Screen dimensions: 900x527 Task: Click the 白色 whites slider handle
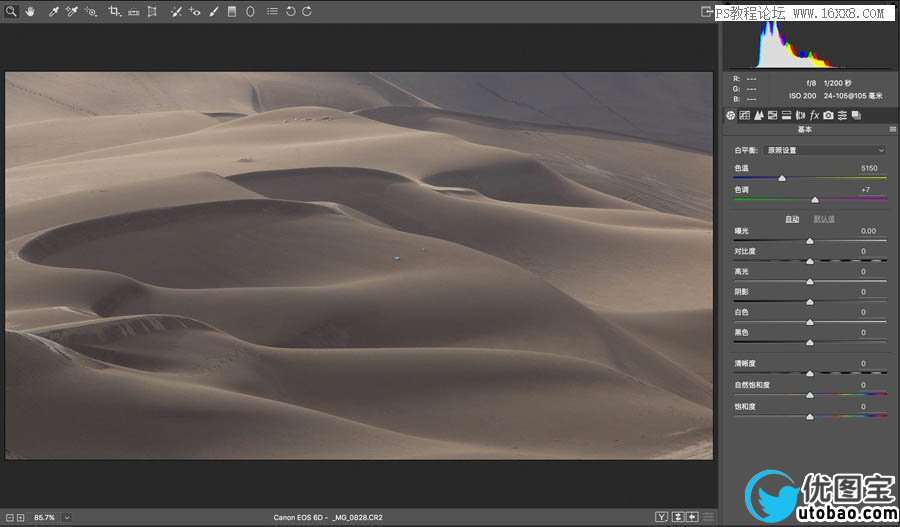810,322
